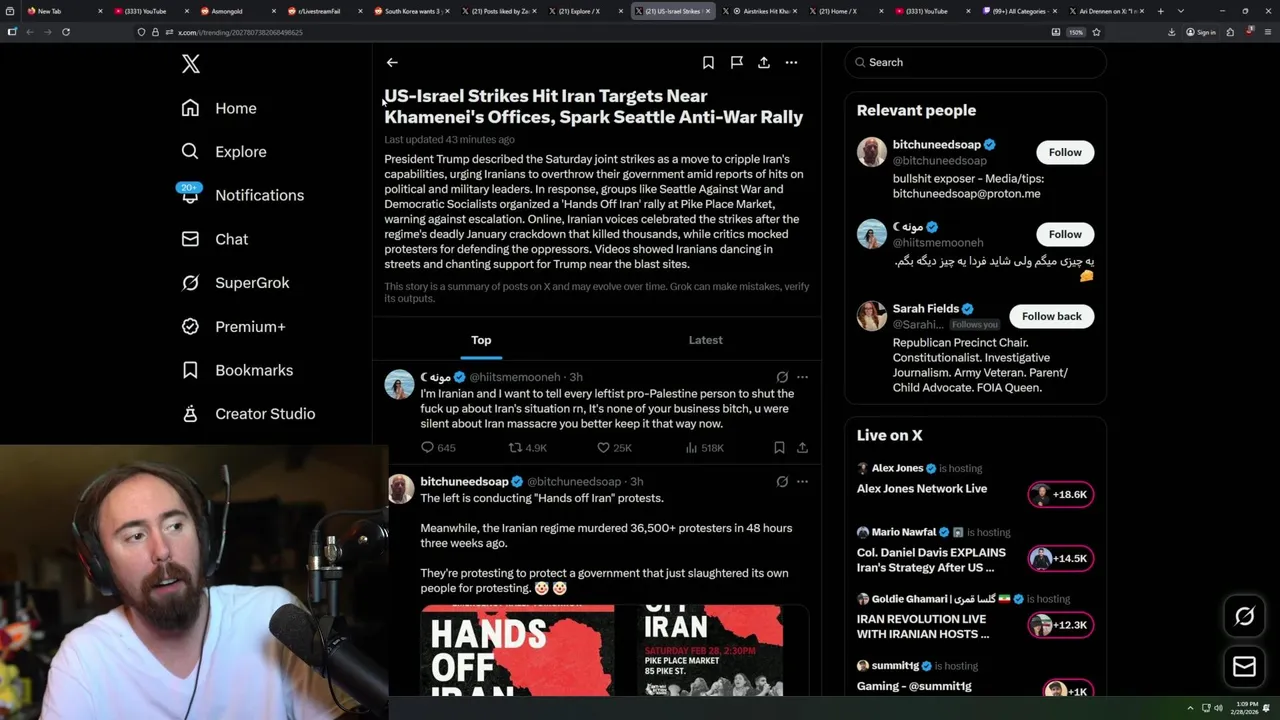This screenshot has width=1280, height=720.
Task: Open Chat in the sidebar
Action: click(x=214, y=239)
